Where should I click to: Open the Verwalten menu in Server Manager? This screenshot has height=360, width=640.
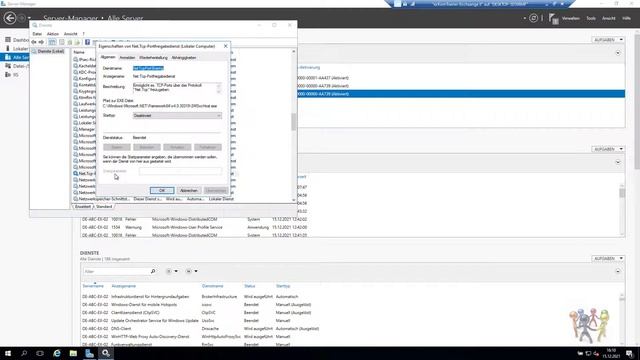571,18
